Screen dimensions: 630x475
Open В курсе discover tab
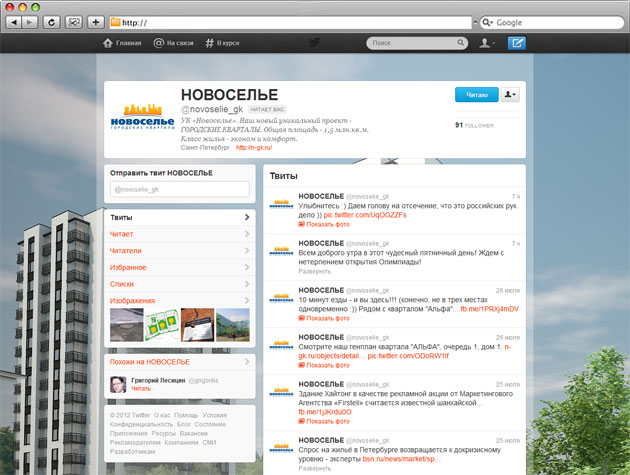(x=222, y=43)
